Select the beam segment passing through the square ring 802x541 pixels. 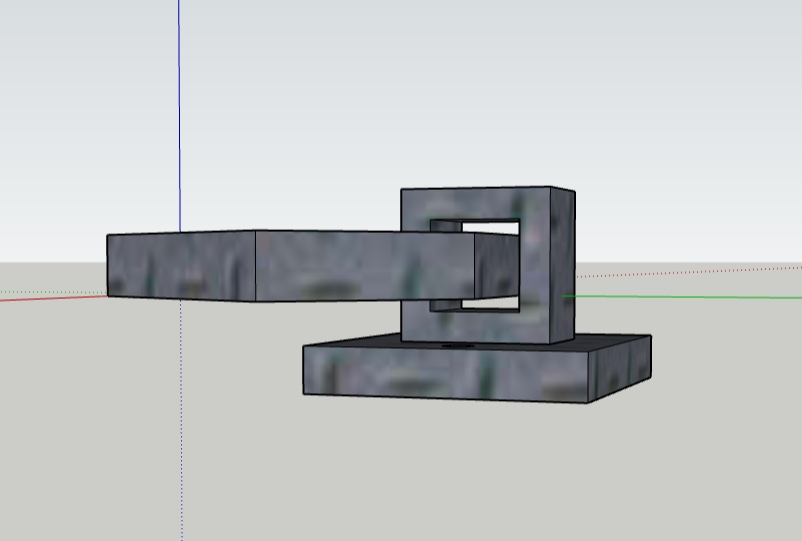click(x=497, y=266)
